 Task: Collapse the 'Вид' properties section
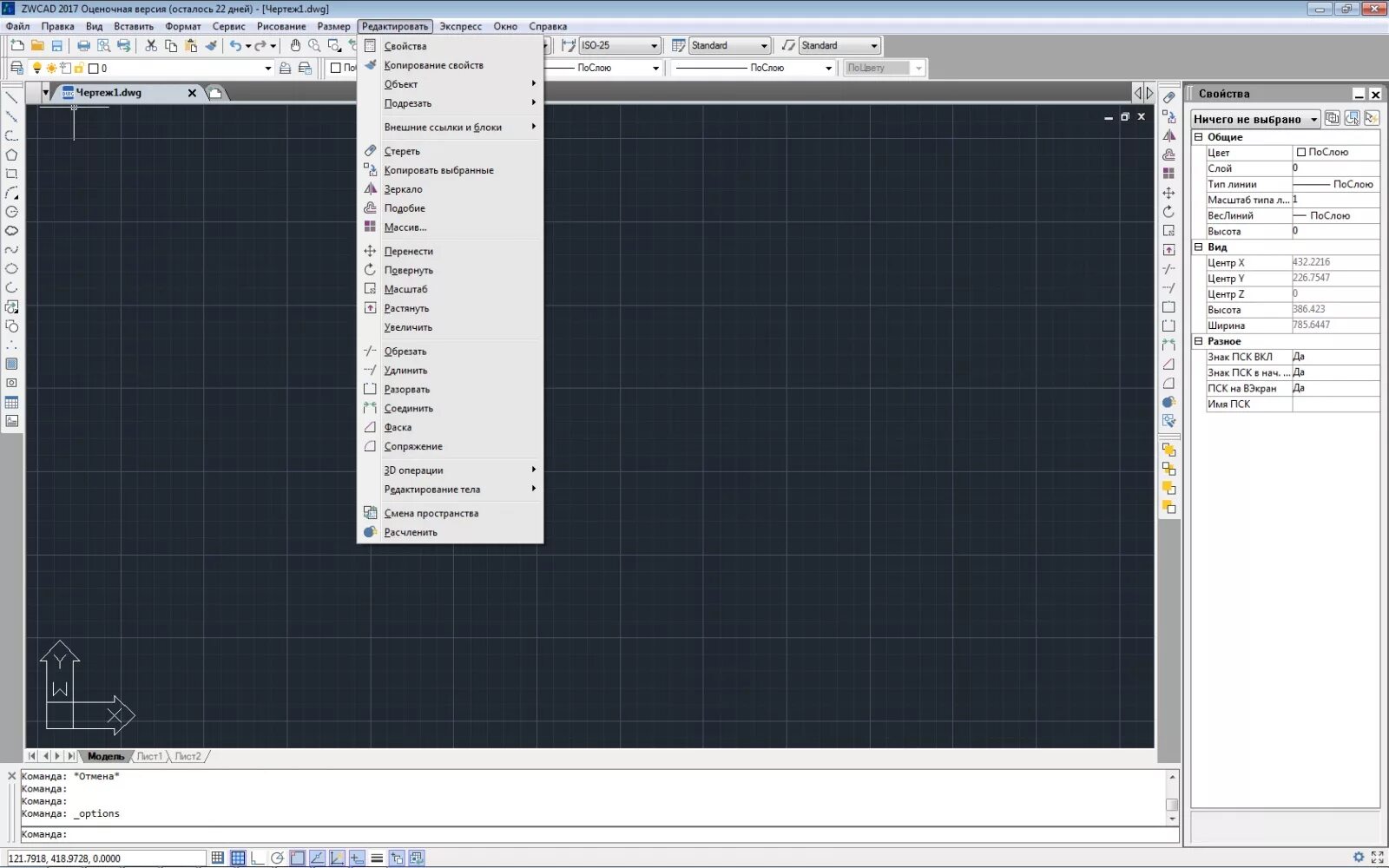(x=1198, y=247)
